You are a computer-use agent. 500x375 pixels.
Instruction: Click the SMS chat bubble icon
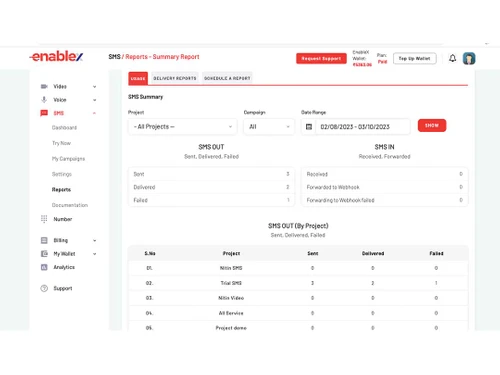click(44, 113)
